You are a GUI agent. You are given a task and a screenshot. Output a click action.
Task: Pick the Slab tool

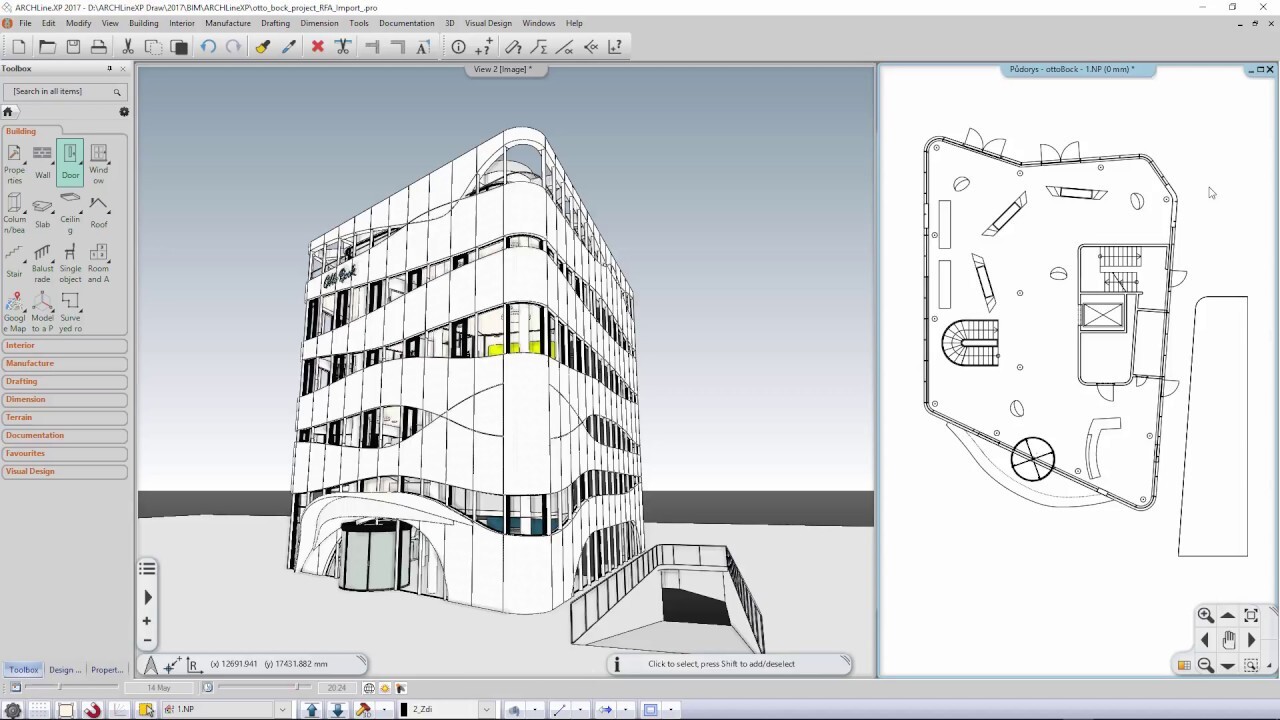click(42, 210)
